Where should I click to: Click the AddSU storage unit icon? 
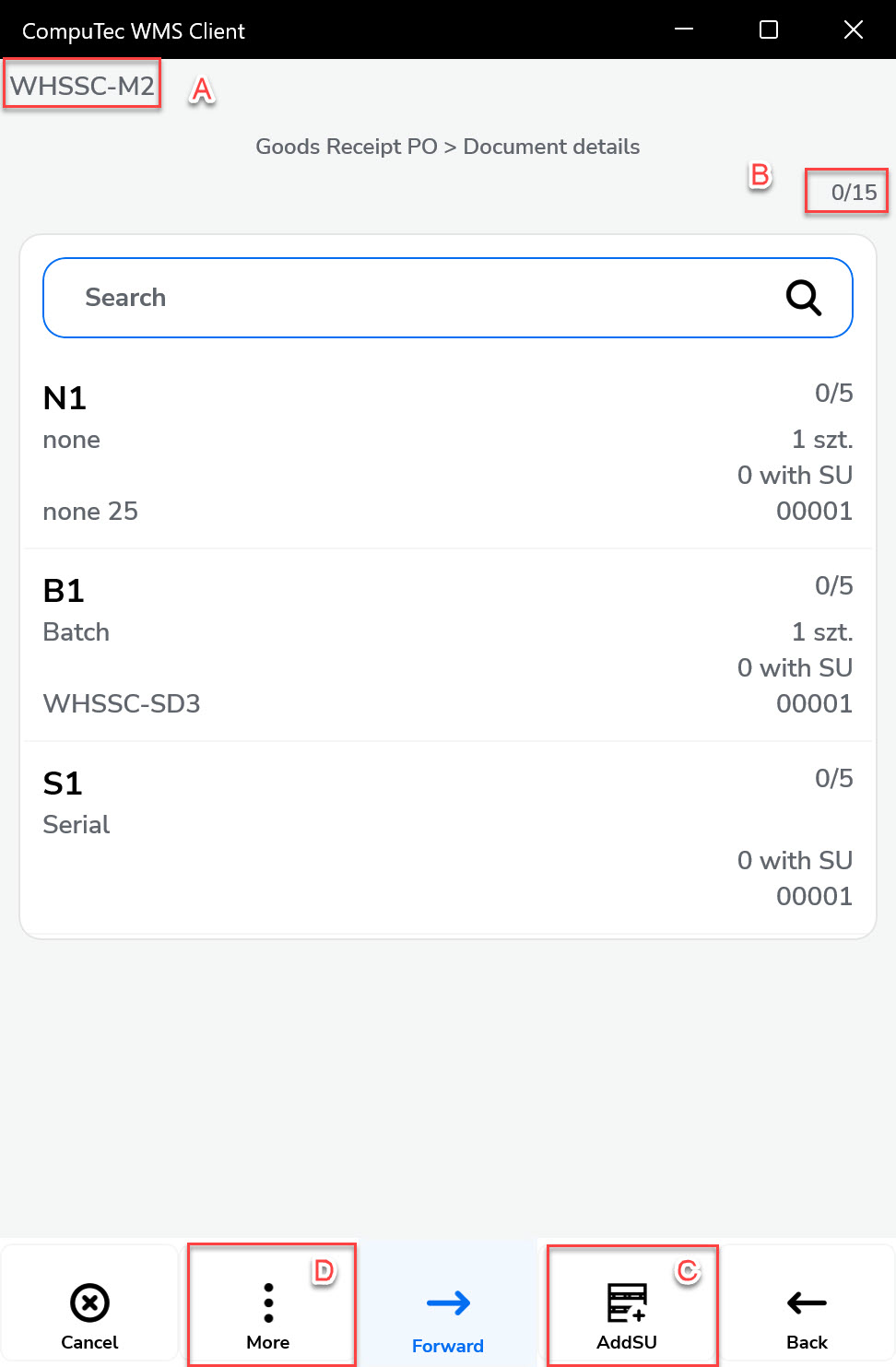coord(627,1302)
